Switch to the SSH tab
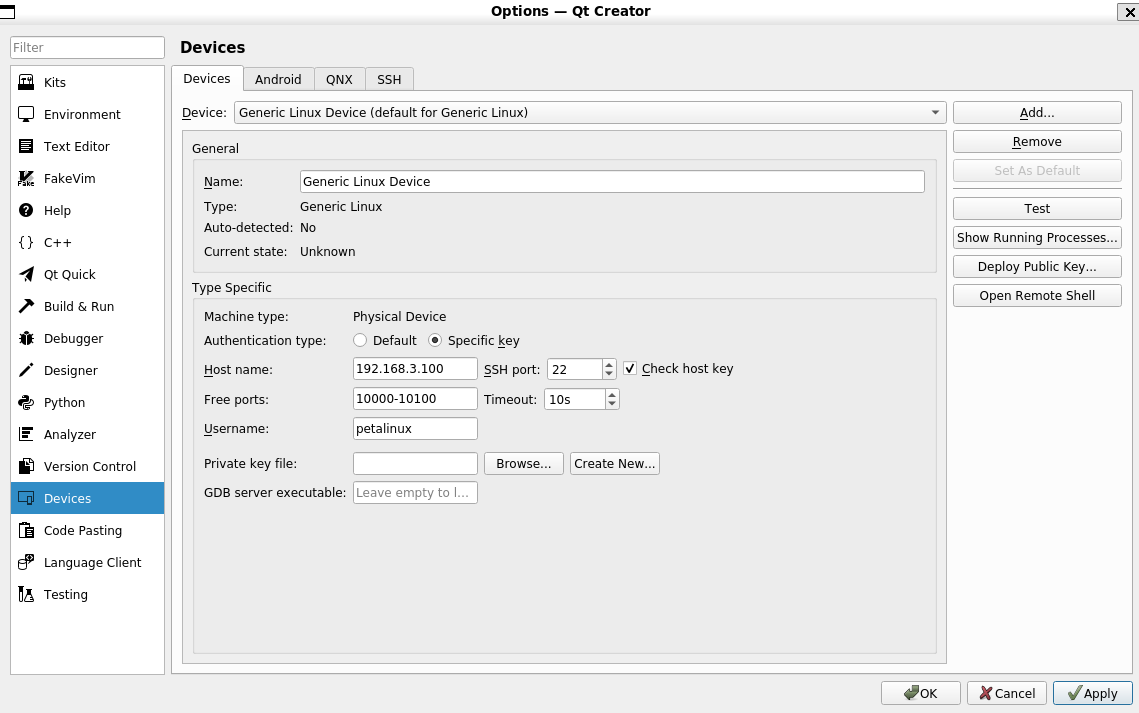The image size is (1139, 713). pyautogui.click(x=389, y=79)
